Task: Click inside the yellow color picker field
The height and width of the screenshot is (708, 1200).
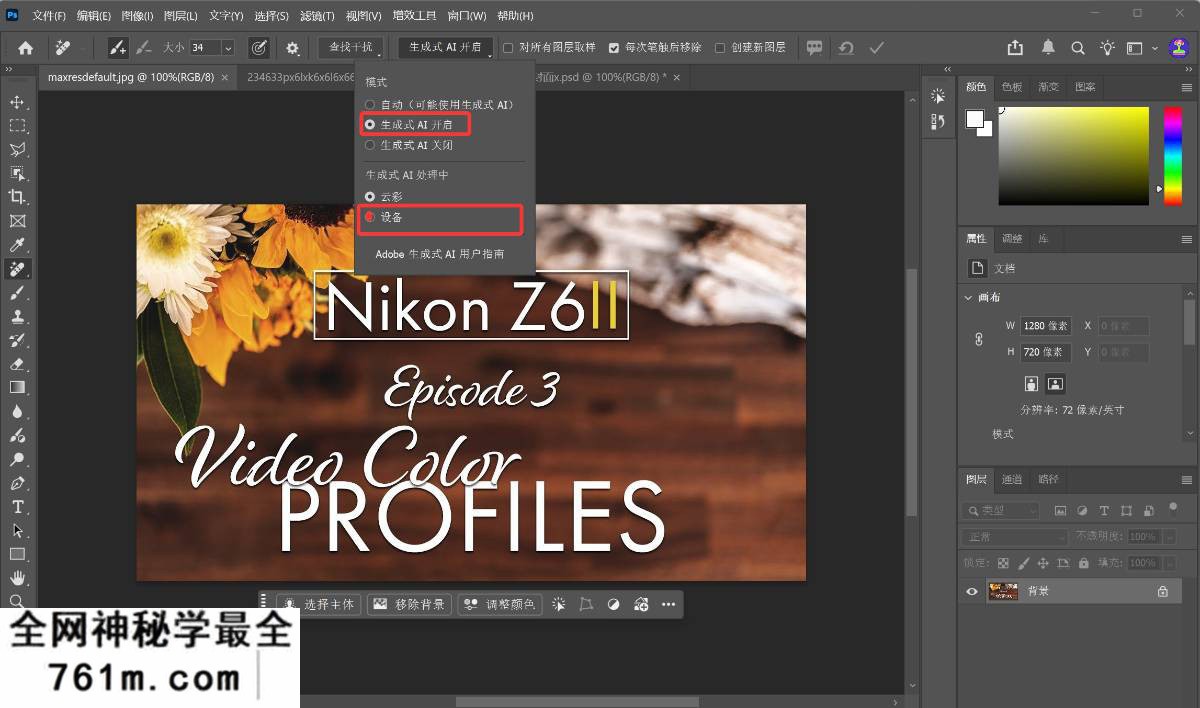Action: [1074, 156]
